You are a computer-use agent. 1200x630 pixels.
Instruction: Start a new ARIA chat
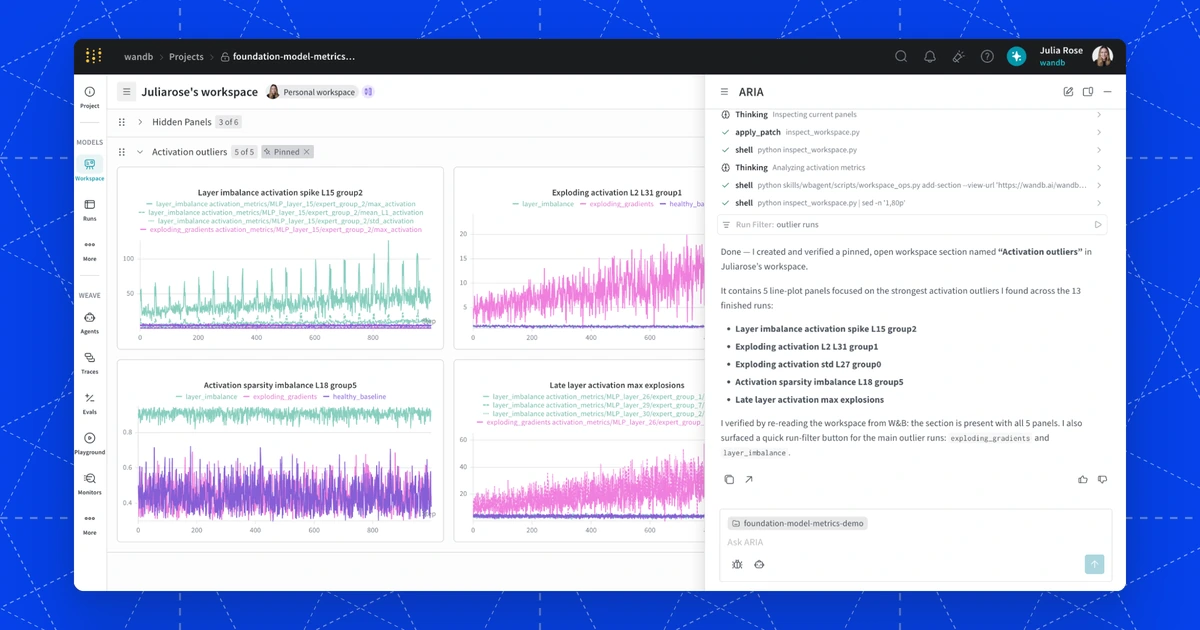pyautogui.click(x=1068, y=92)
